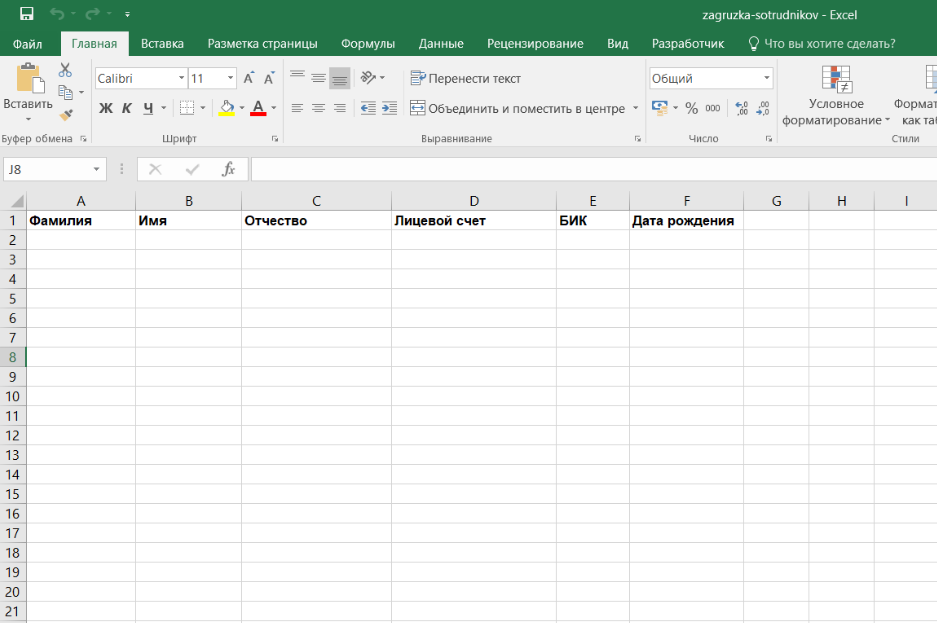Click the Cut scissors icon
Image resolution: width=937 pixels, height=623 pixels.
65,70
